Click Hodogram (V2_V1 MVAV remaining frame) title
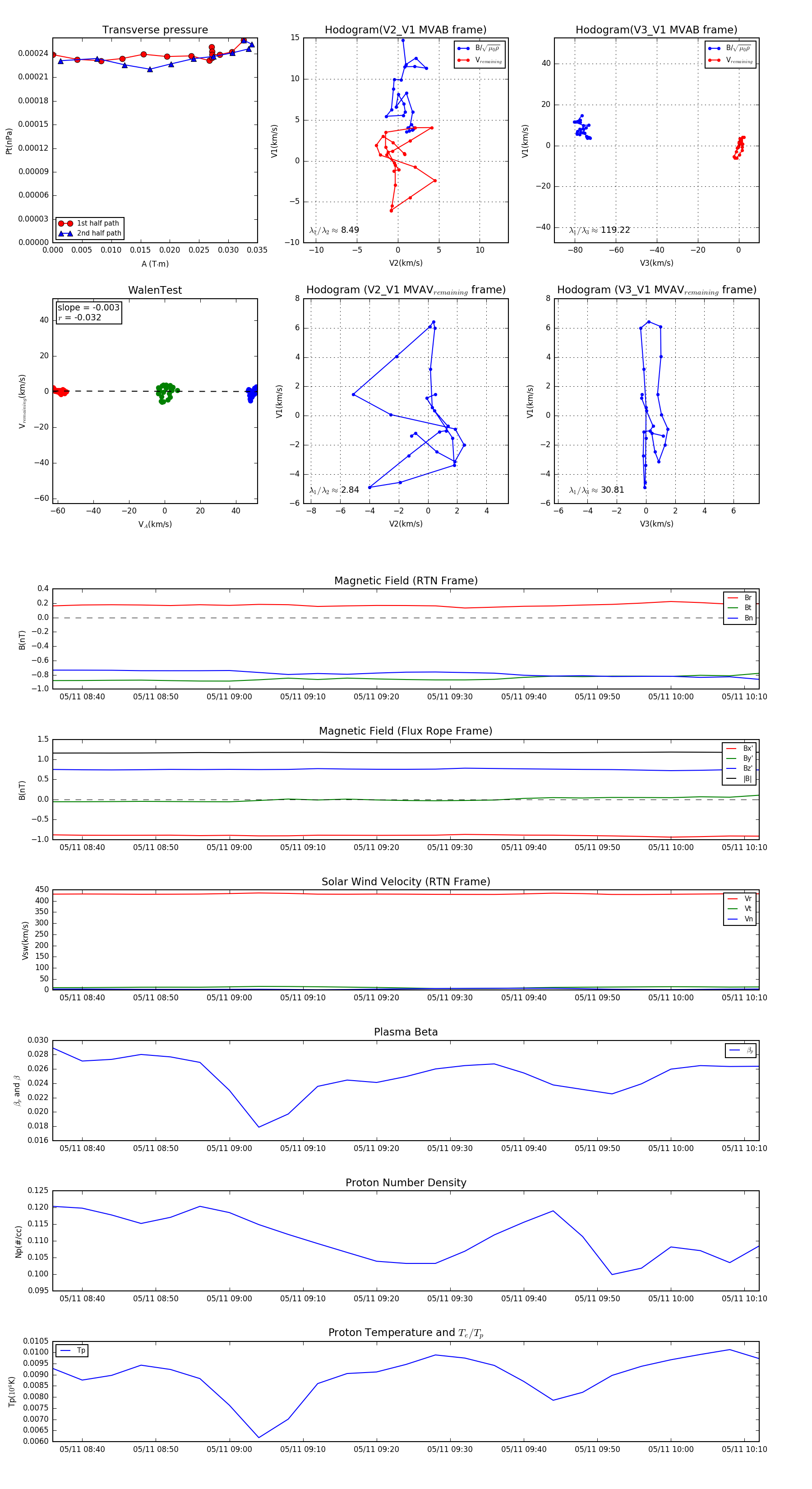Screen dimensions: 812x1489 click(x=406, y=290)
